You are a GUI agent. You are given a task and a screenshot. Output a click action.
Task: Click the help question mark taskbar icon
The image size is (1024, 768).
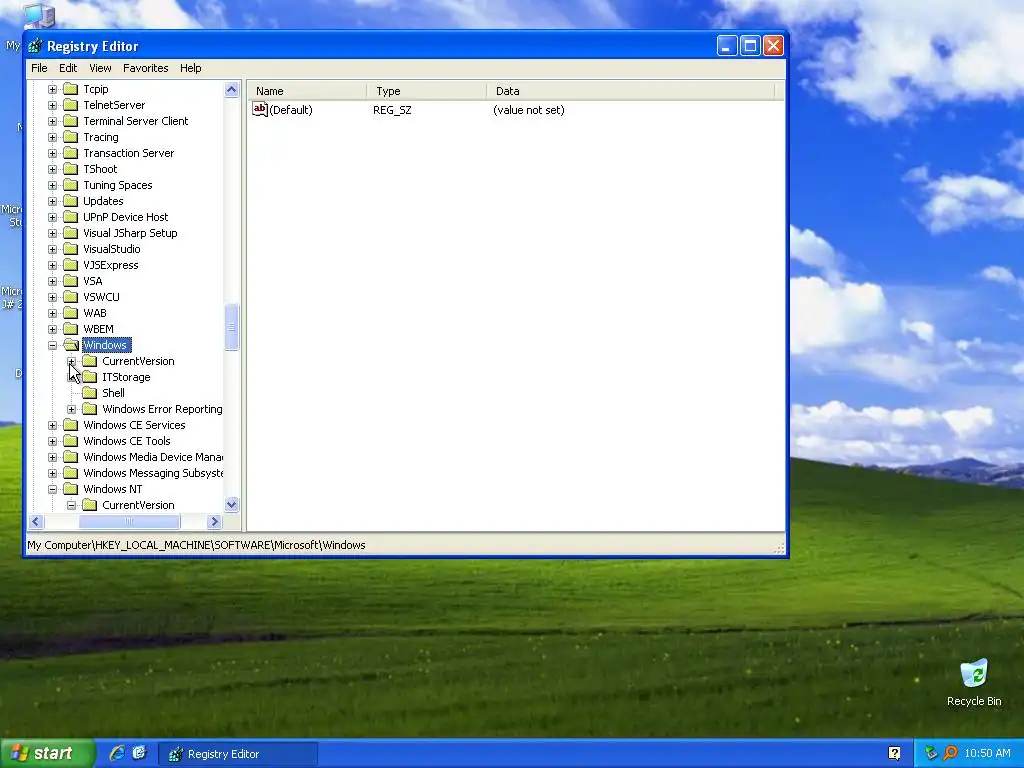tap(894, 753)
